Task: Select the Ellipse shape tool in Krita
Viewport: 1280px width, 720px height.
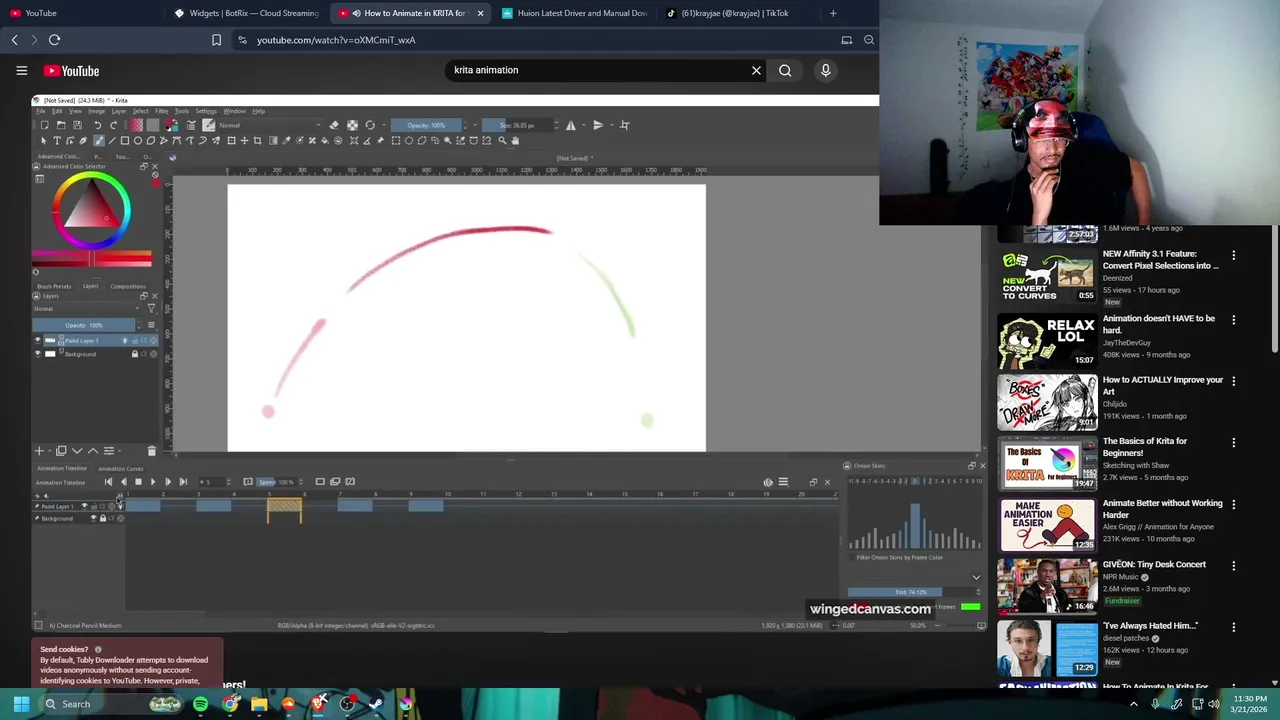Action: click(x=138, y=140)
